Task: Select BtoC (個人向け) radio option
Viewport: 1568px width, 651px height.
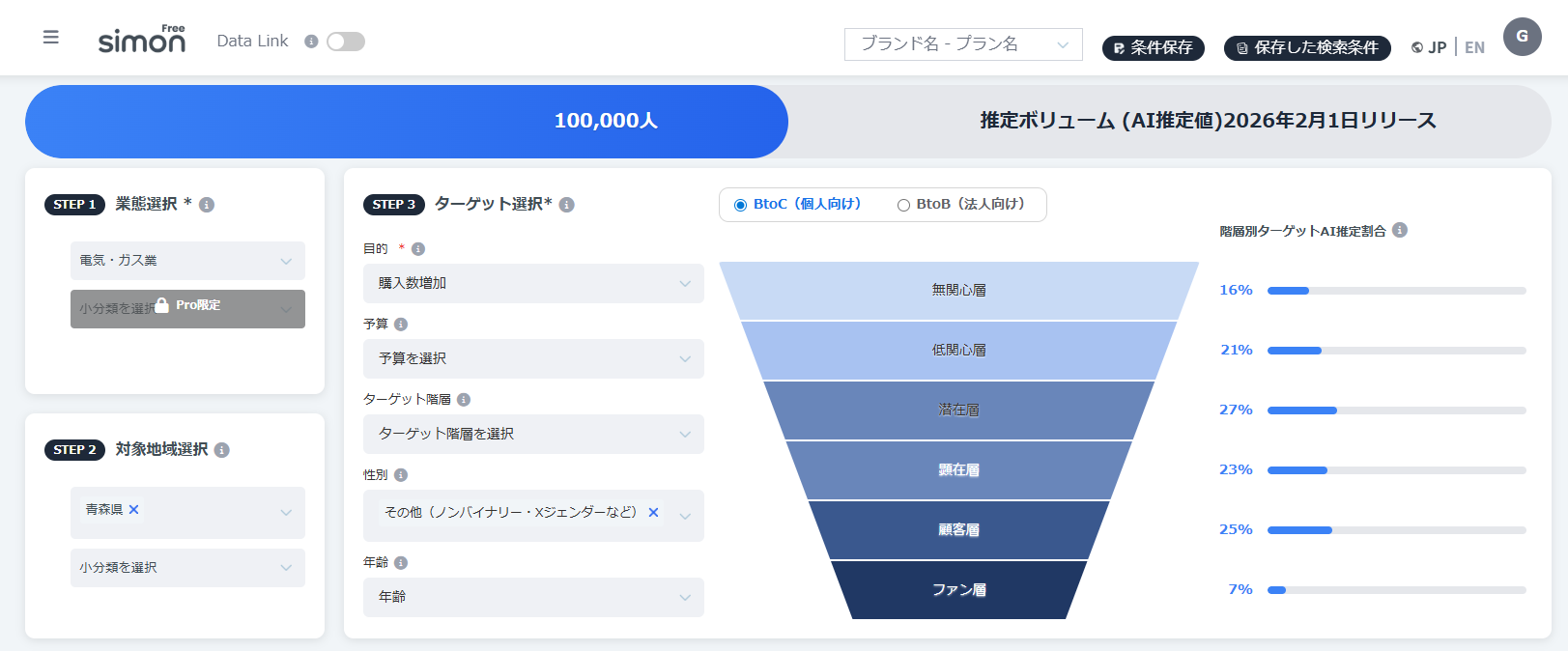Action: tap(741, 205)
